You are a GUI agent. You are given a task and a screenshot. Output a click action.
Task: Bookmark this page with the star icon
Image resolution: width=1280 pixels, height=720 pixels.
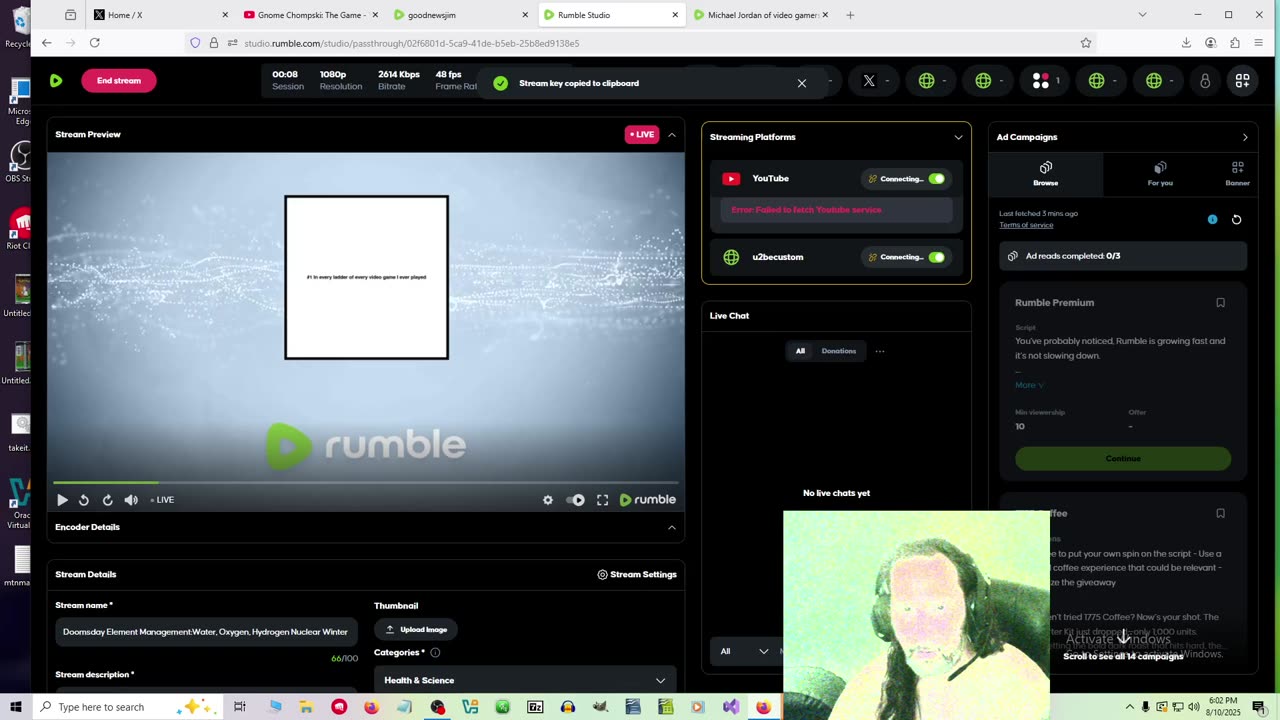1085,43
